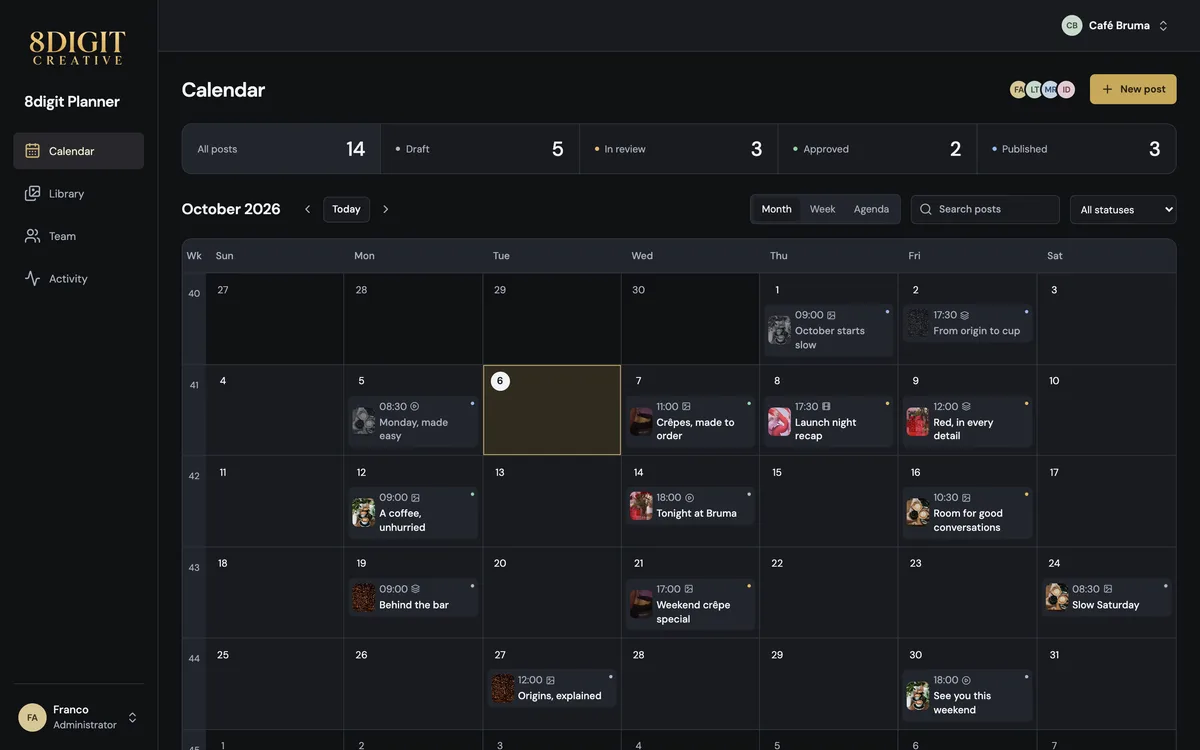This screenshot has width=1200, height=750.
Task: Open the Behind the bar post
Action: pos(413,597)
